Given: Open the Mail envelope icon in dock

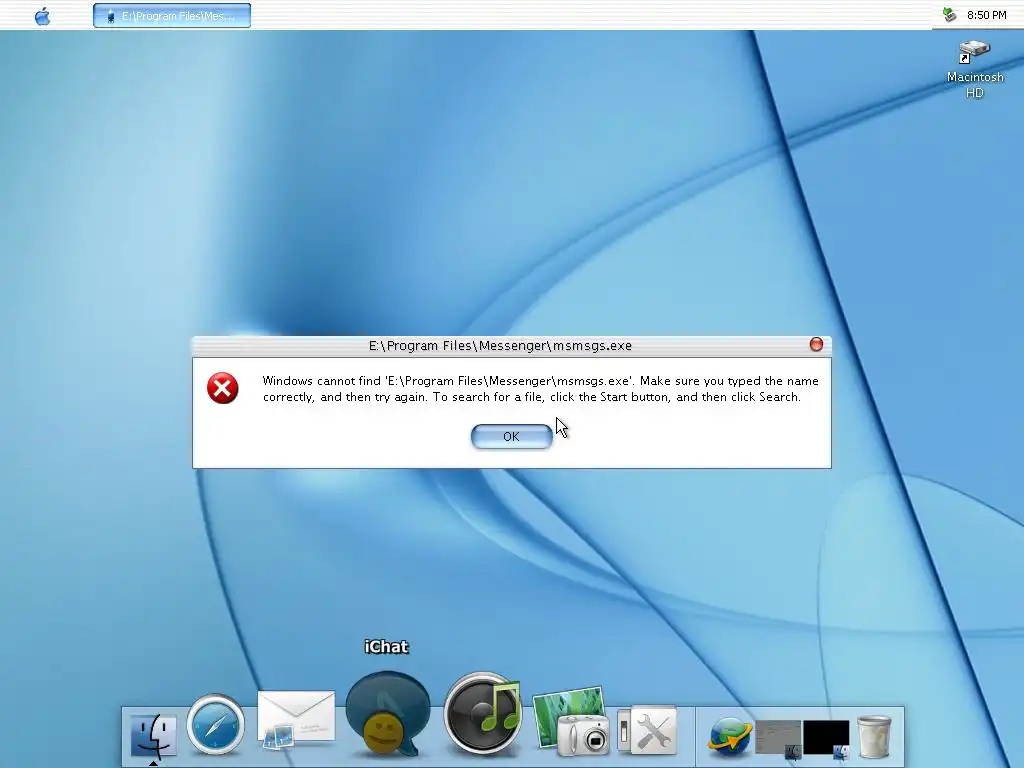Looking at the screenshot, I should (296, 719).
